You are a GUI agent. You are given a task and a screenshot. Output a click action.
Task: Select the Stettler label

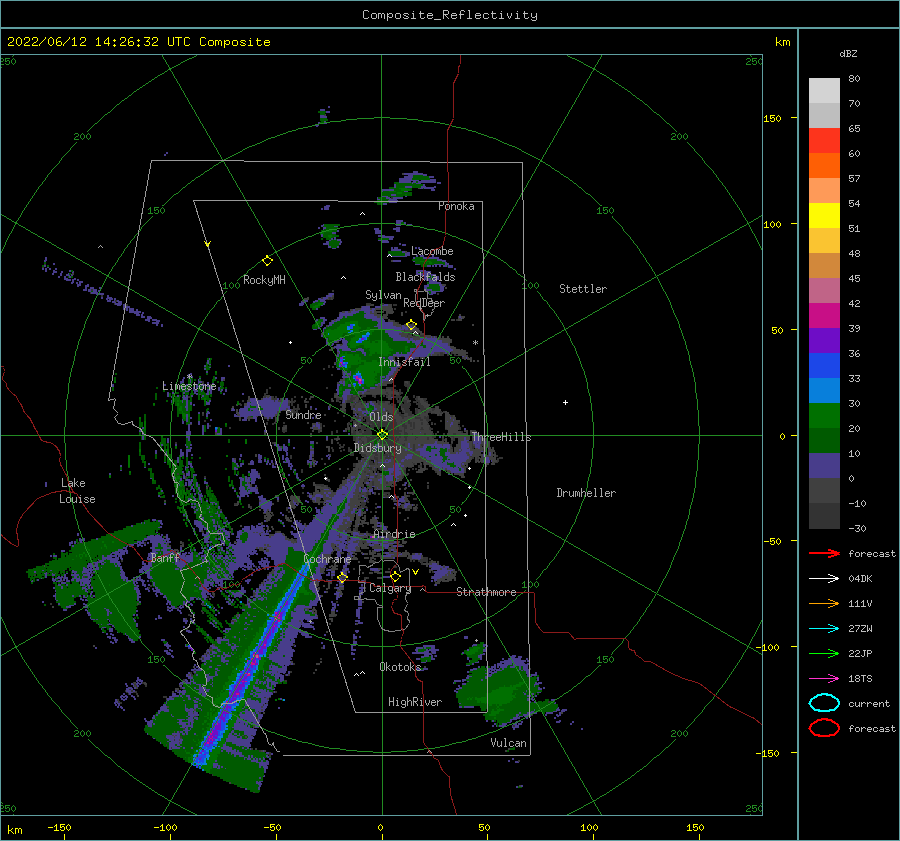point(583,289)
